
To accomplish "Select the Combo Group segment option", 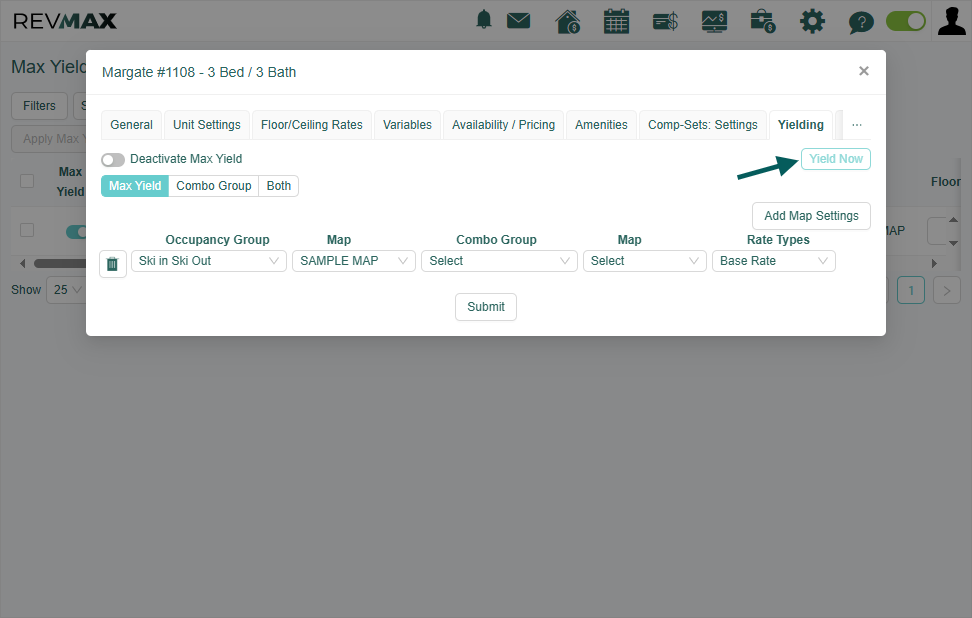I will (213, 186).
